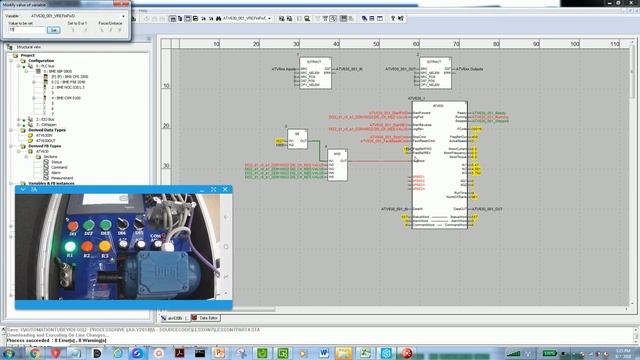Expand the CANopen bus node

pos(19,124)
